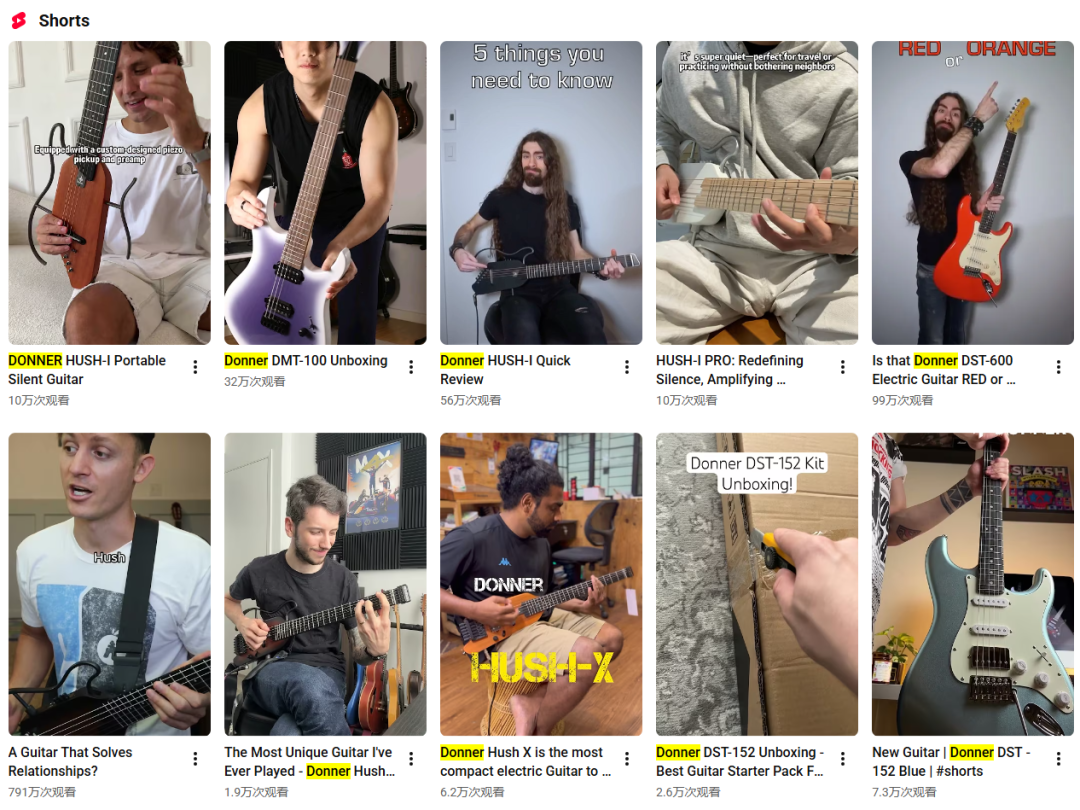Viewport: 1080px width, 810px height.
Task: Open more options for The Most Unique Guitar short
Action: pyautogui.click(x=411, y=759)
